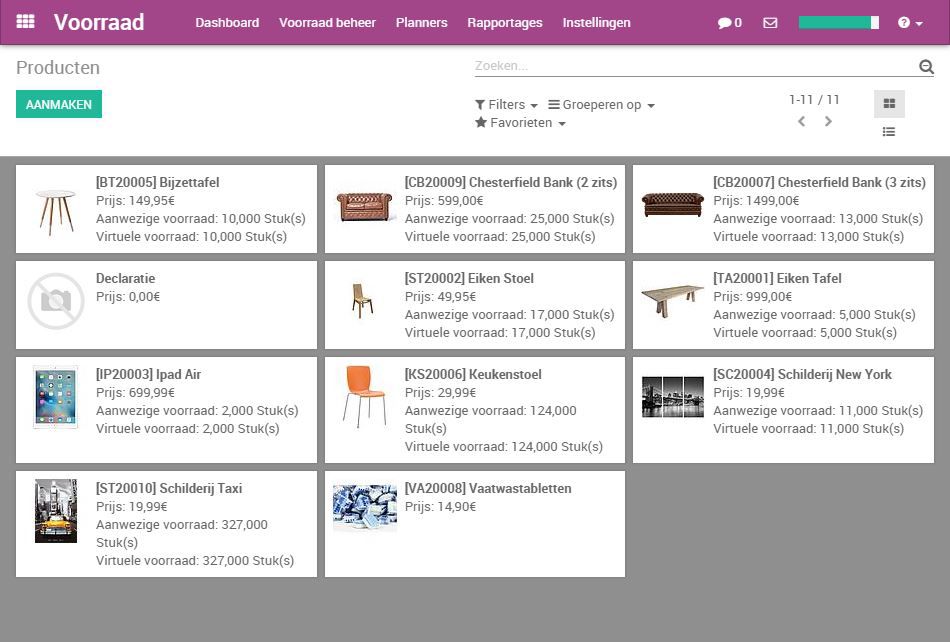Click inside the Zoeken search field

pos(650,65)
